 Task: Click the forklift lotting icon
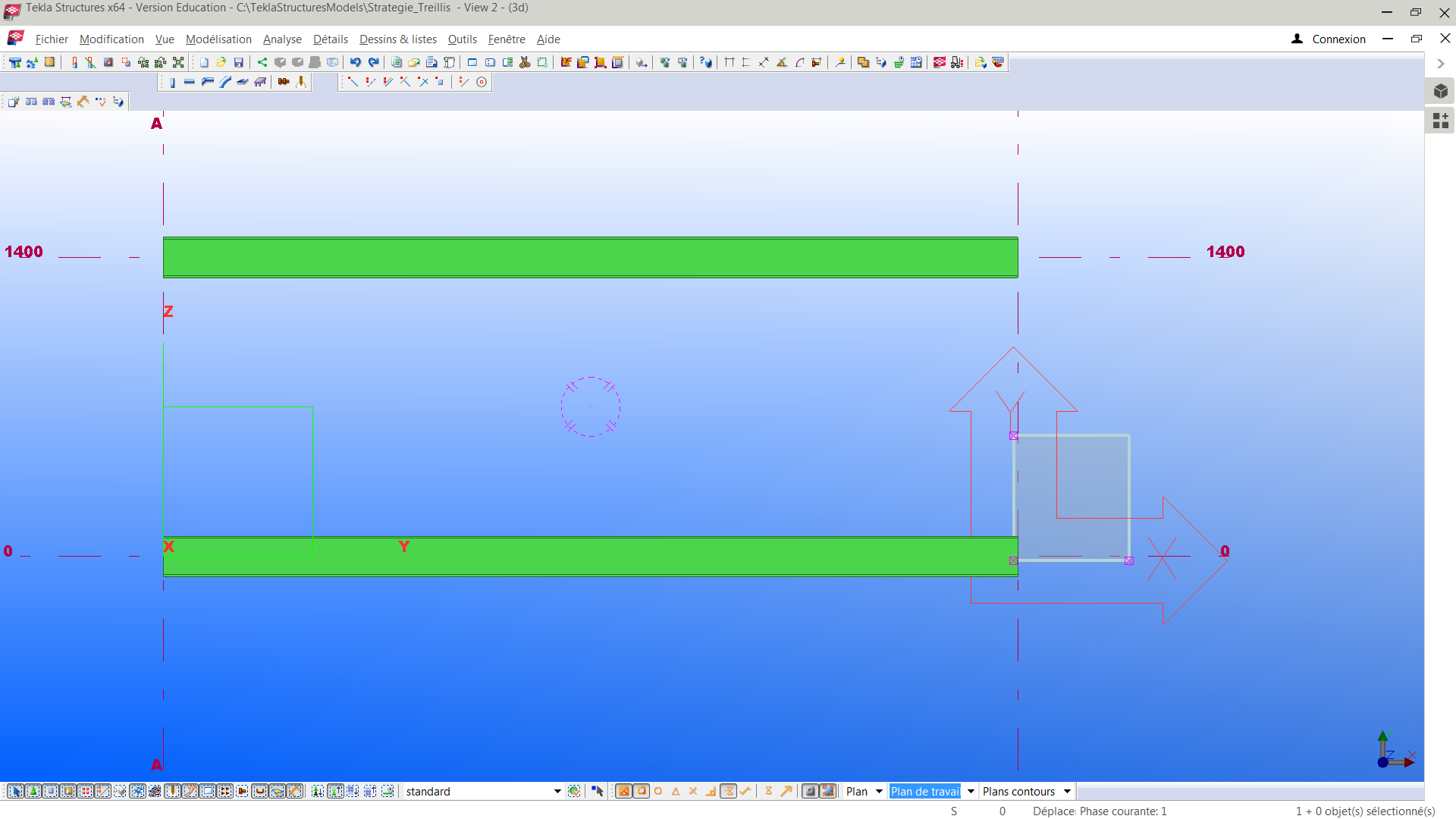pos(958,62)
